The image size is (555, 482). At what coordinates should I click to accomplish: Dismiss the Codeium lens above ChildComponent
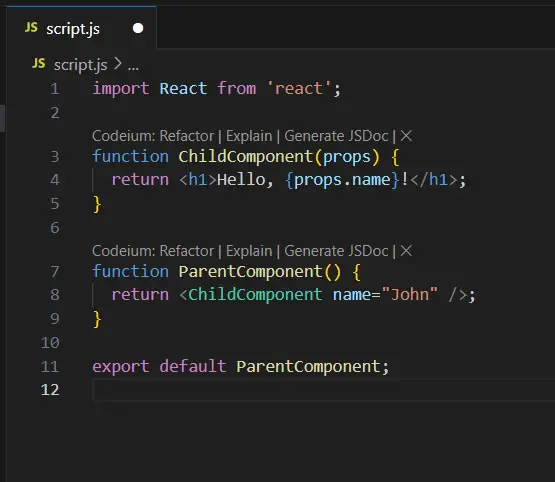coord(406,136)
